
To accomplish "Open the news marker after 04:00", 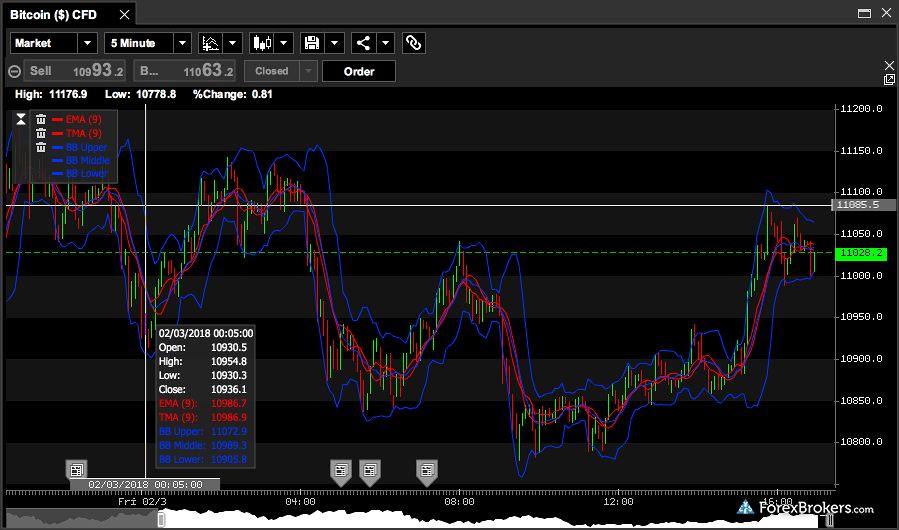I will [341, 473].
